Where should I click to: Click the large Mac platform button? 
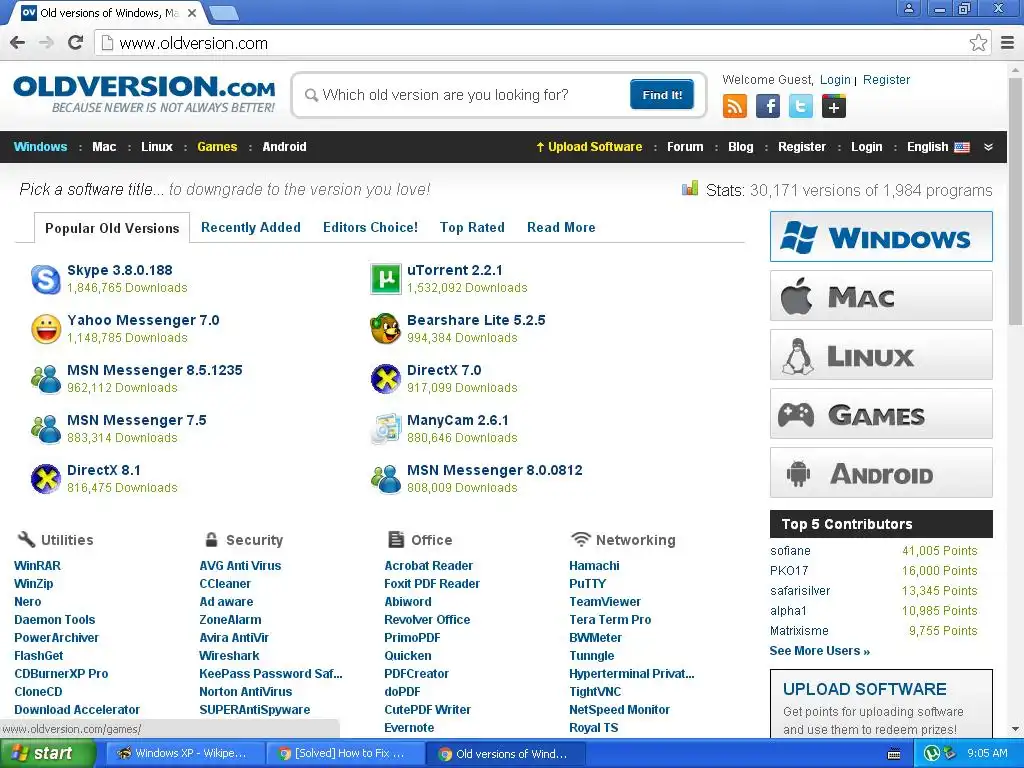click(881, 296)
